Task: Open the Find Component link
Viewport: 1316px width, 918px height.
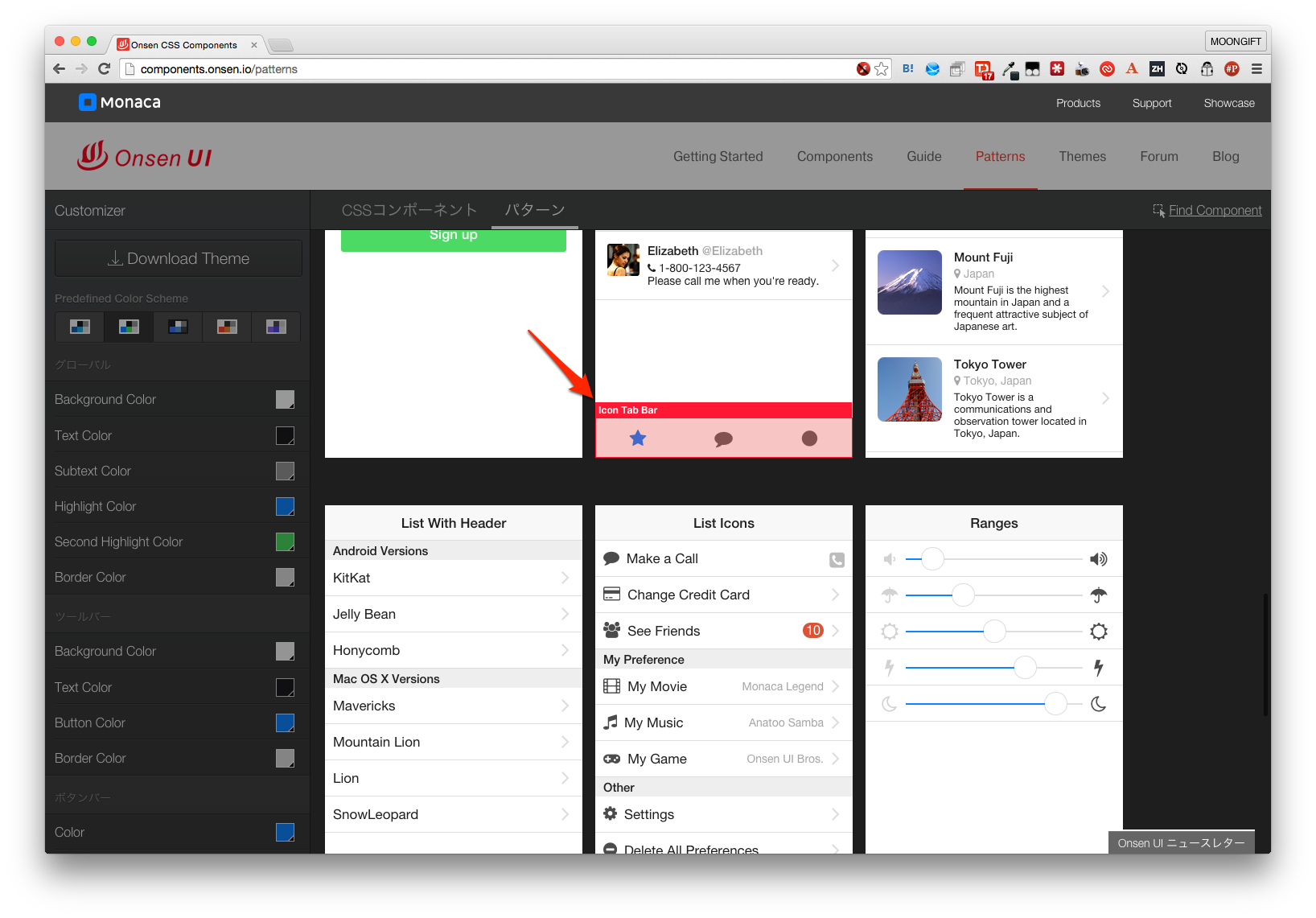Action: (1214, 210)
